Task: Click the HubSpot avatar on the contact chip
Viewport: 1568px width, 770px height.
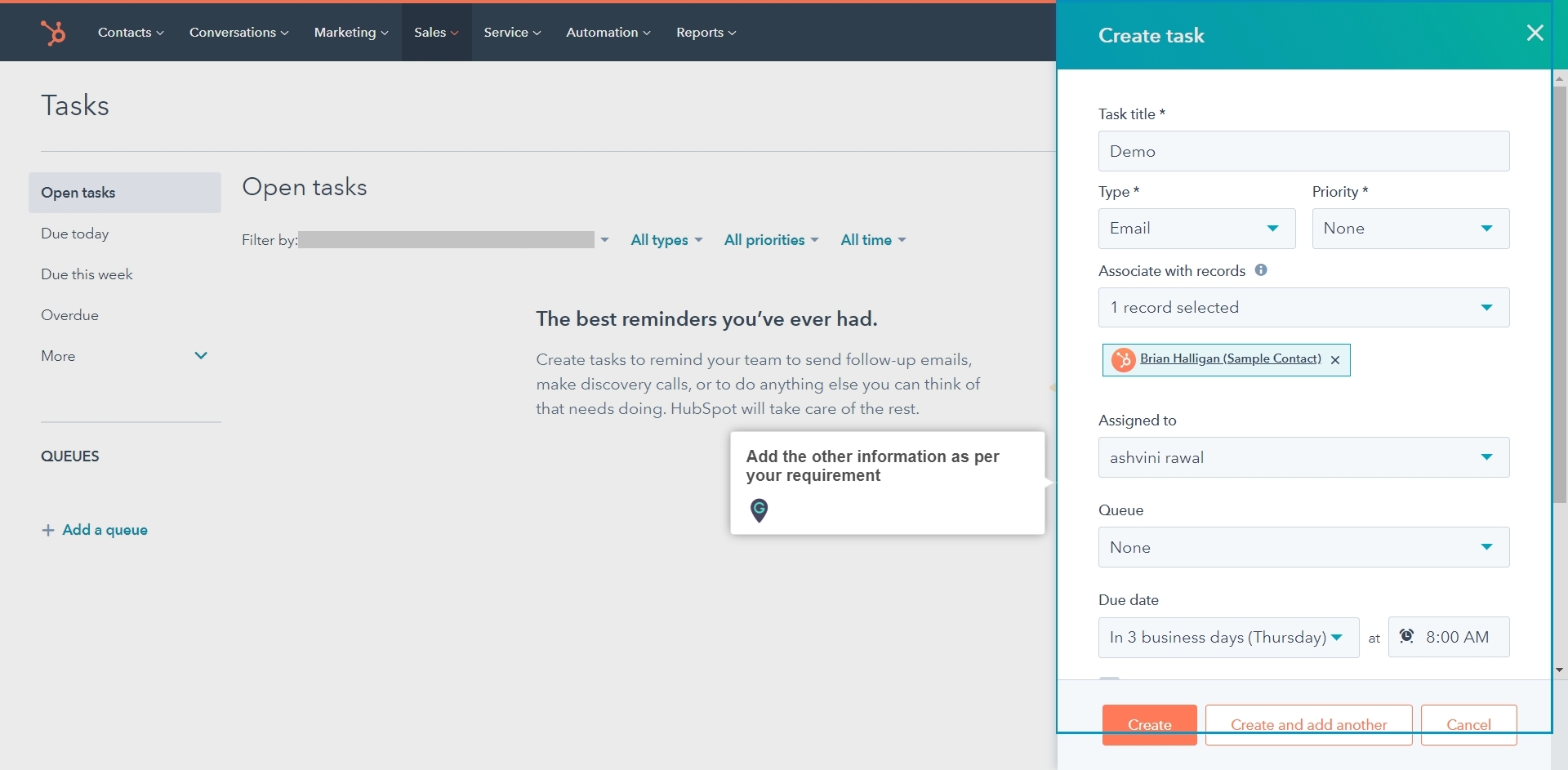Action: click(x=1123, y=358)
